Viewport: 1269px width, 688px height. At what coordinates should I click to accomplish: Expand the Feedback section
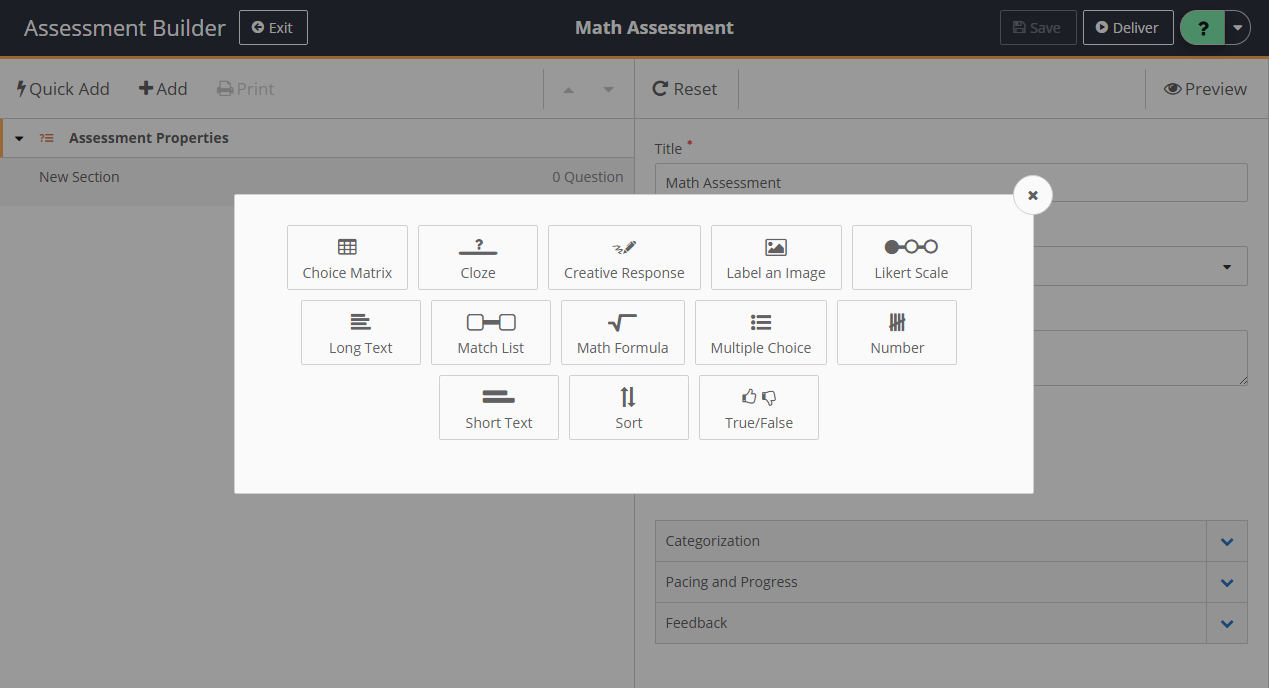coord(1227,623)
